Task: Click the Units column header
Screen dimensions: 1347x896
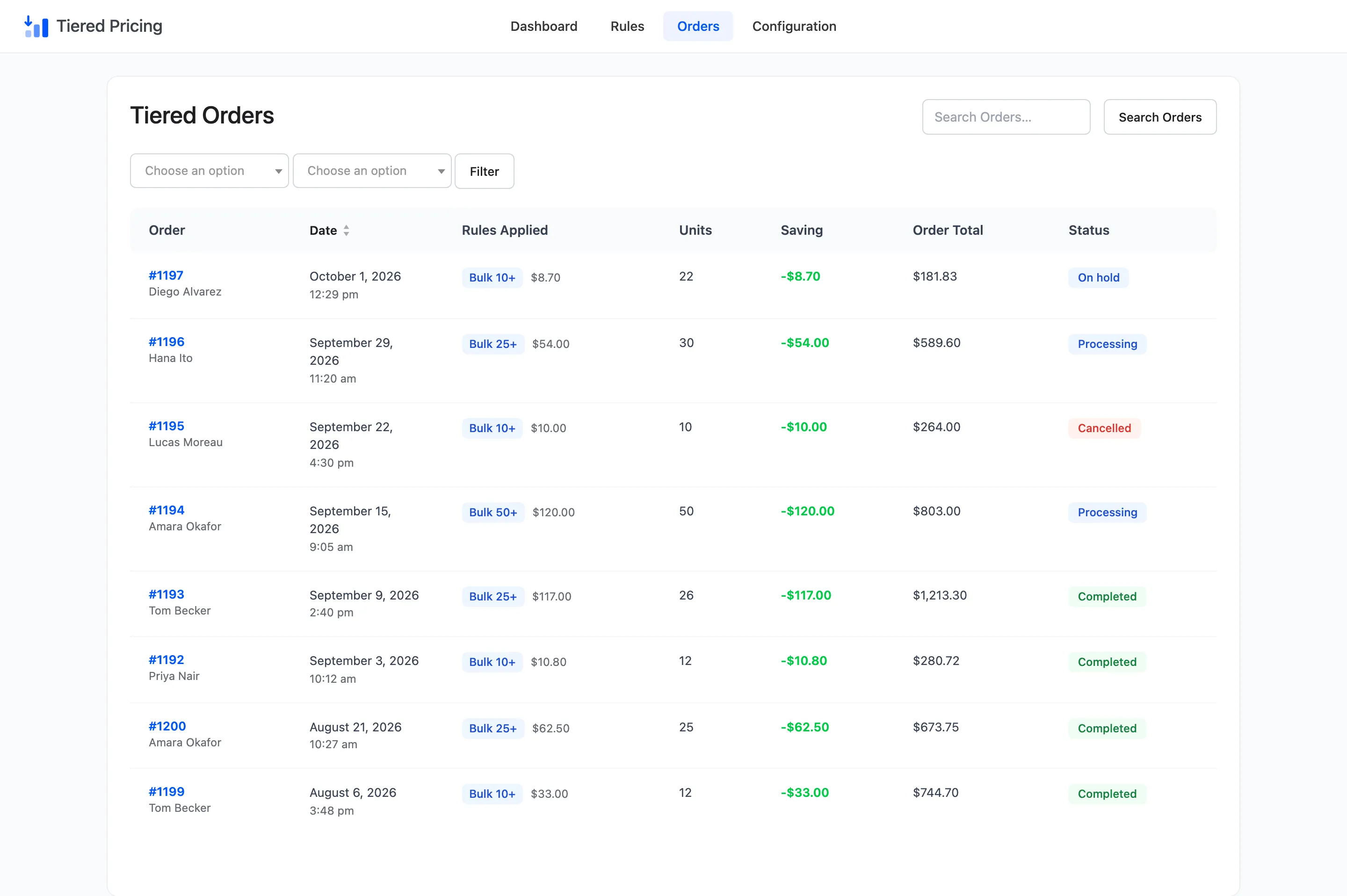Action: [695, 230]
